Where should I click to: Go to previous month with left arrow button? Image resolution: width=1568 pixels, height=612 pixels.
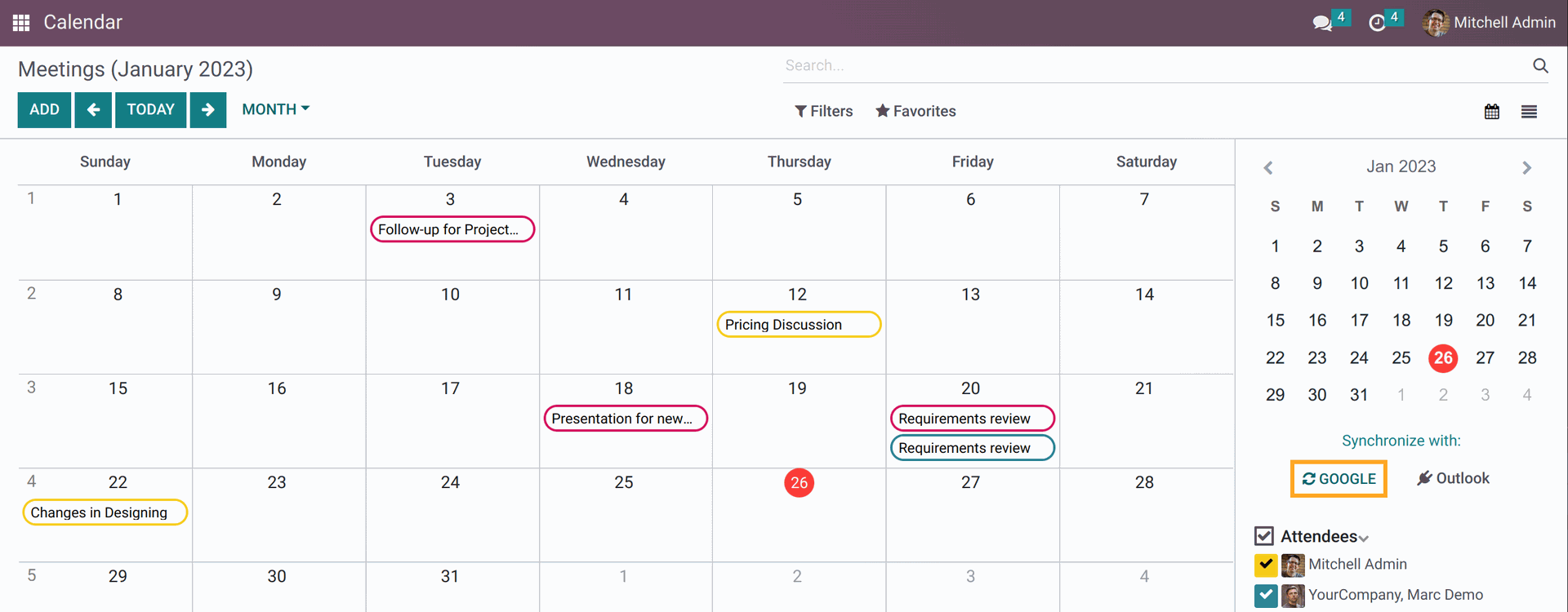coord(93,110)
